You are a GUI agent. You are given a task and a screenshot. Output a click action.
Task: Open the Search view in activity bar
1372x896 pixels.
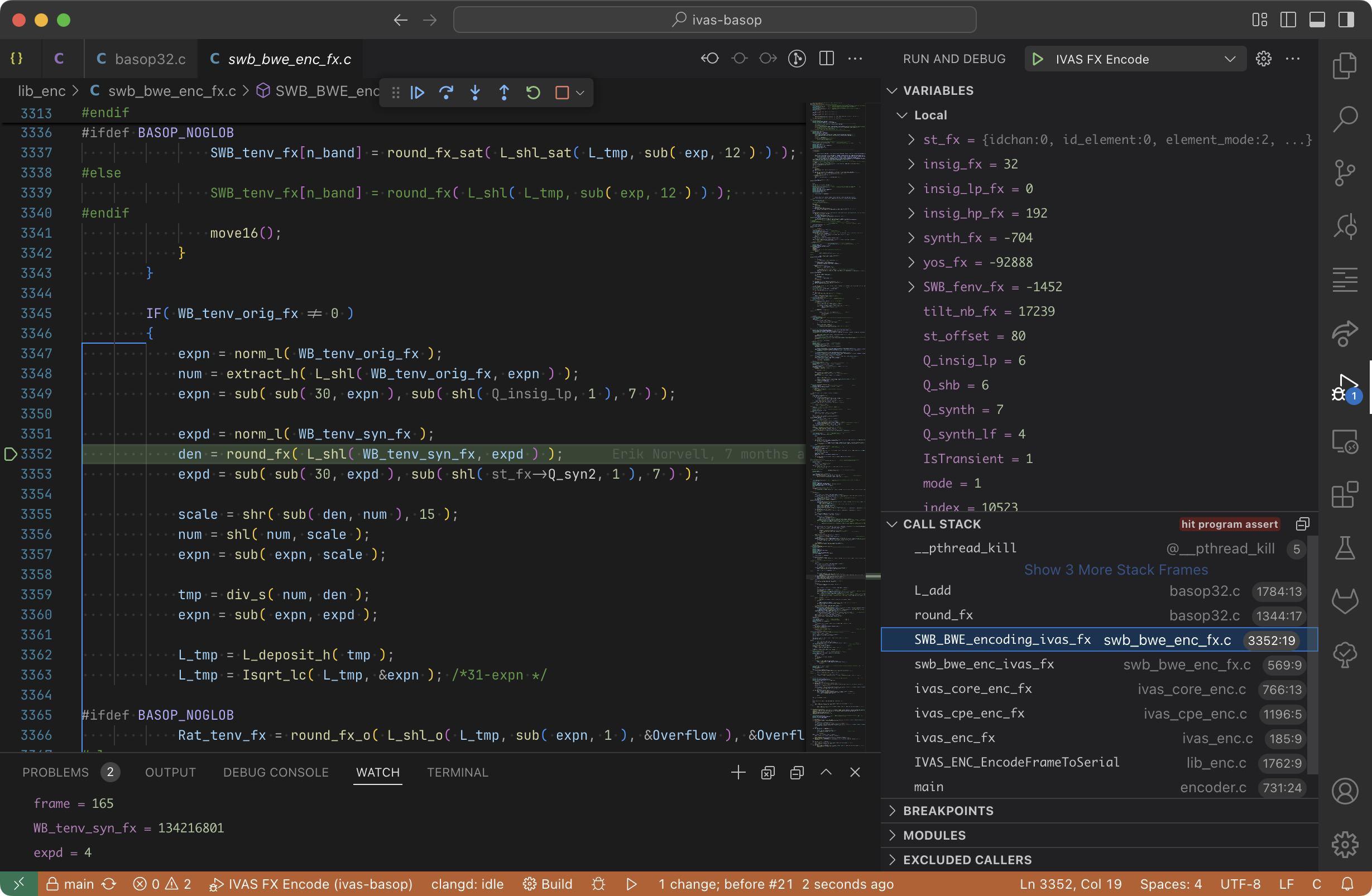(x=1344, y=119)
